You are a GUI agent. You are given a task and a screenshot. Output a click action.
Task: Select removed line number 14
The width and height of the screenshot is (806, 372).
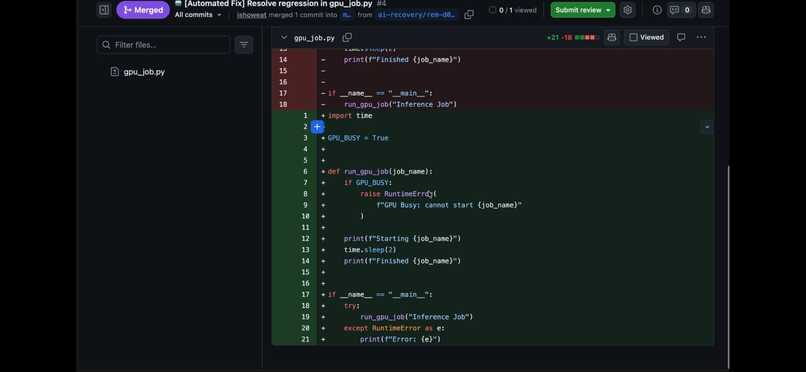(283, 60)
